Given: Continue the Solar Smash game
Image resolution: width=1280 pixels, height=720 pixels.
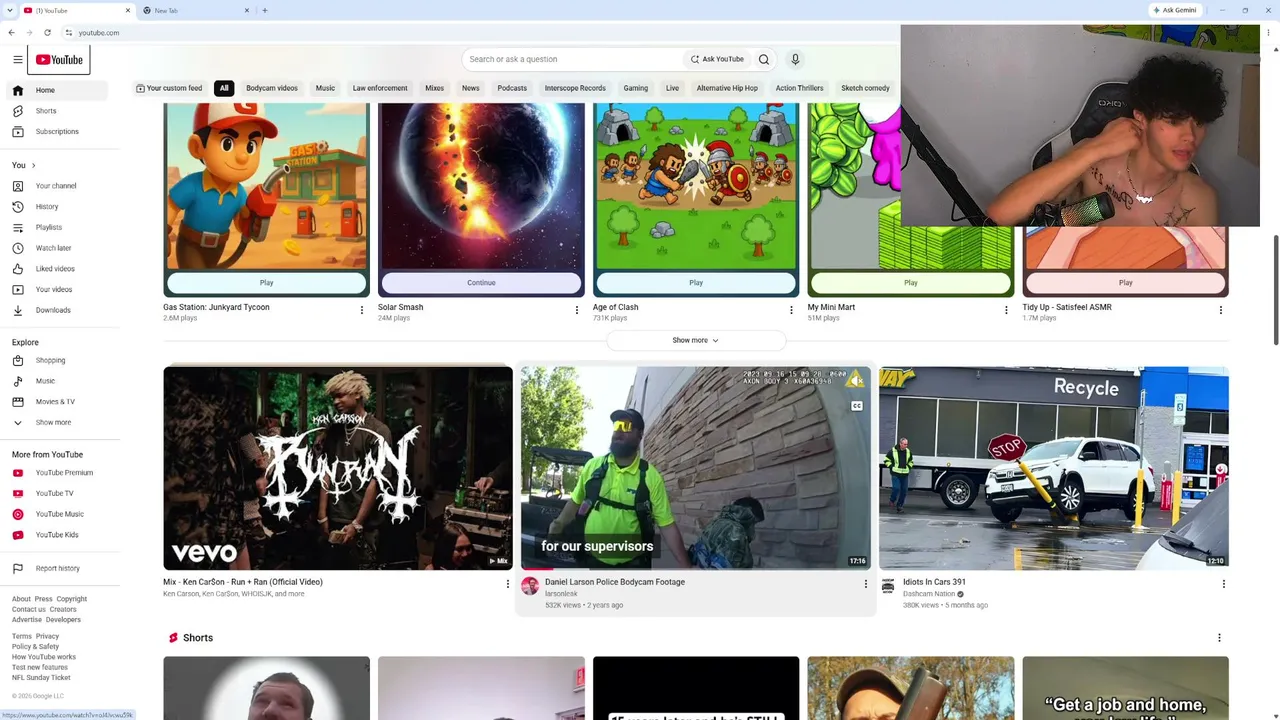Looking at the screenshot, I should coord(481,283).
